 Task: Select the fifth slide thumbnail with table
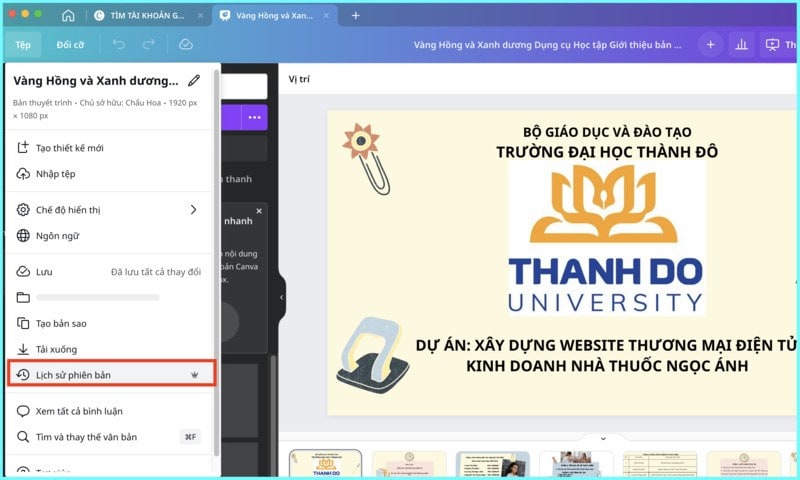click(x=660, y=463)
